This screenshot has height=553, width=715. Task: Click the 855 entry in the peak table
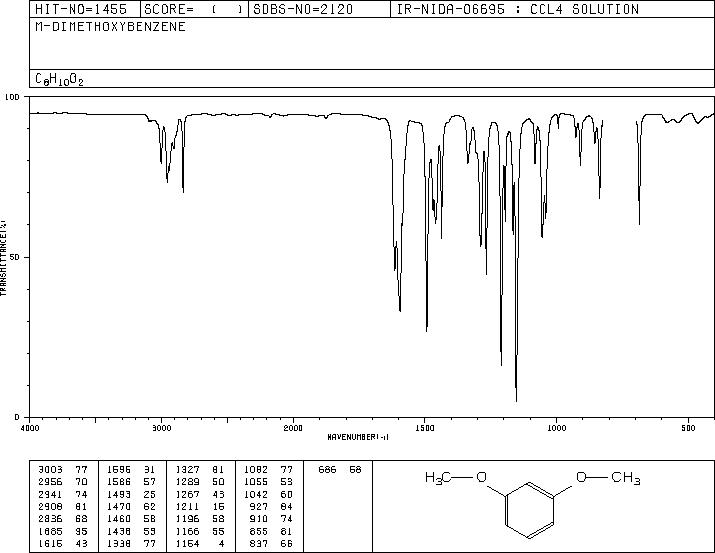[x=259, y=531]
